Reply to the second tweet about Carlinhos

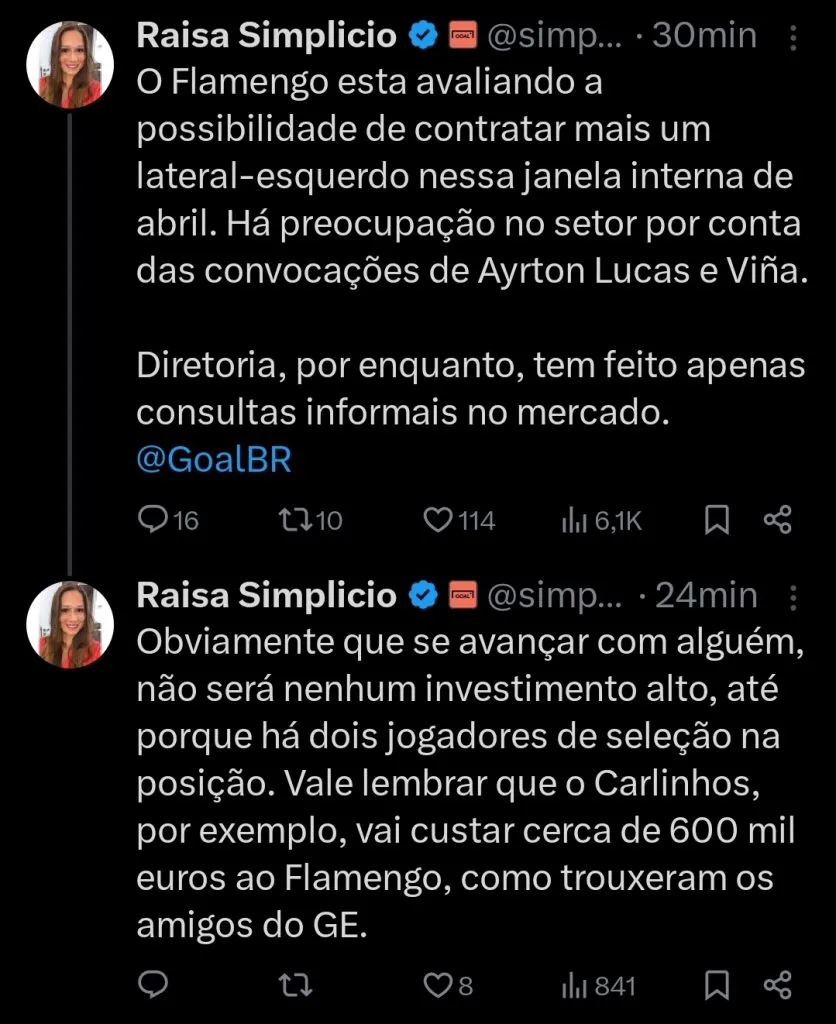point(152,986)
